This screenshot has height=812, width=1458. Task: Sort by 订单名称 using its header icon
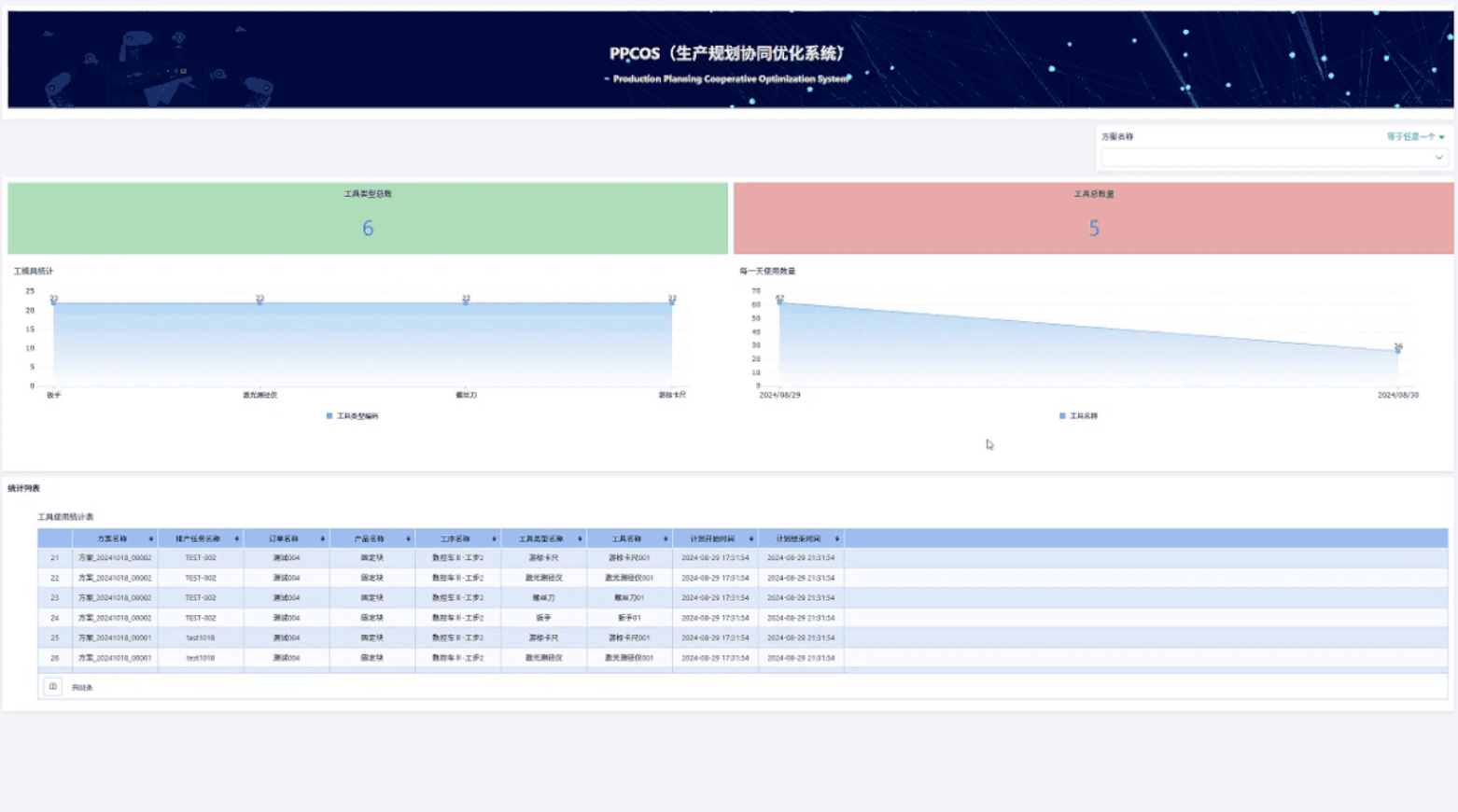pos(322,539)
